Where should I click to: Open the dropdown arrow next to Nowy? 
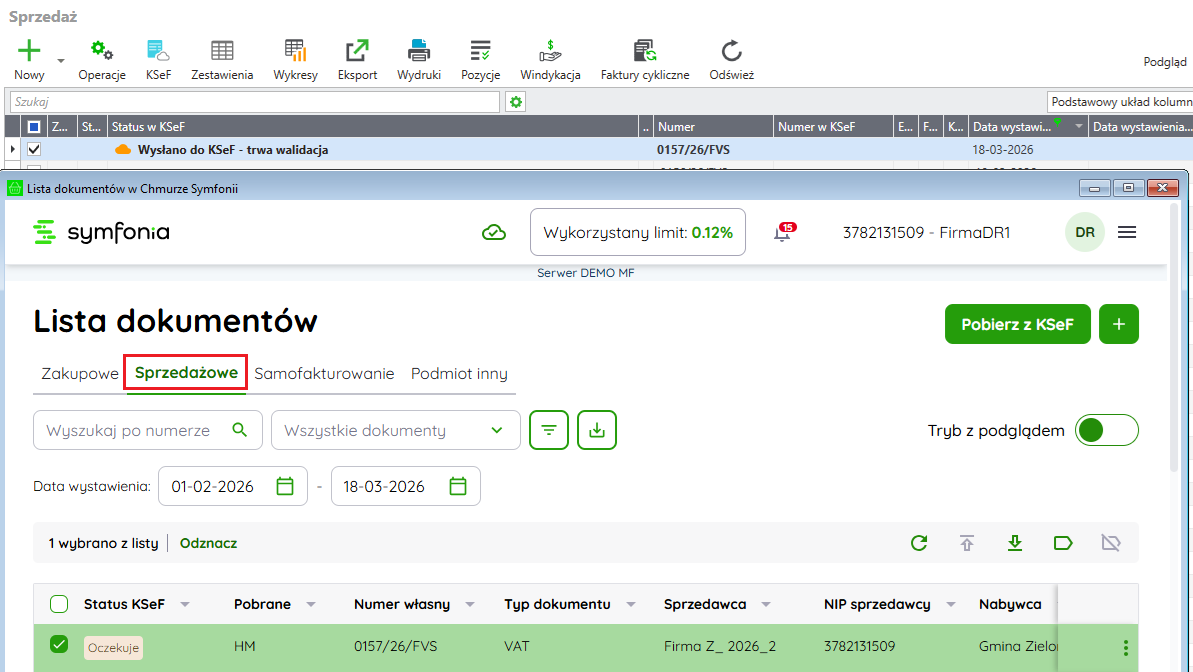tap(61, 61)
